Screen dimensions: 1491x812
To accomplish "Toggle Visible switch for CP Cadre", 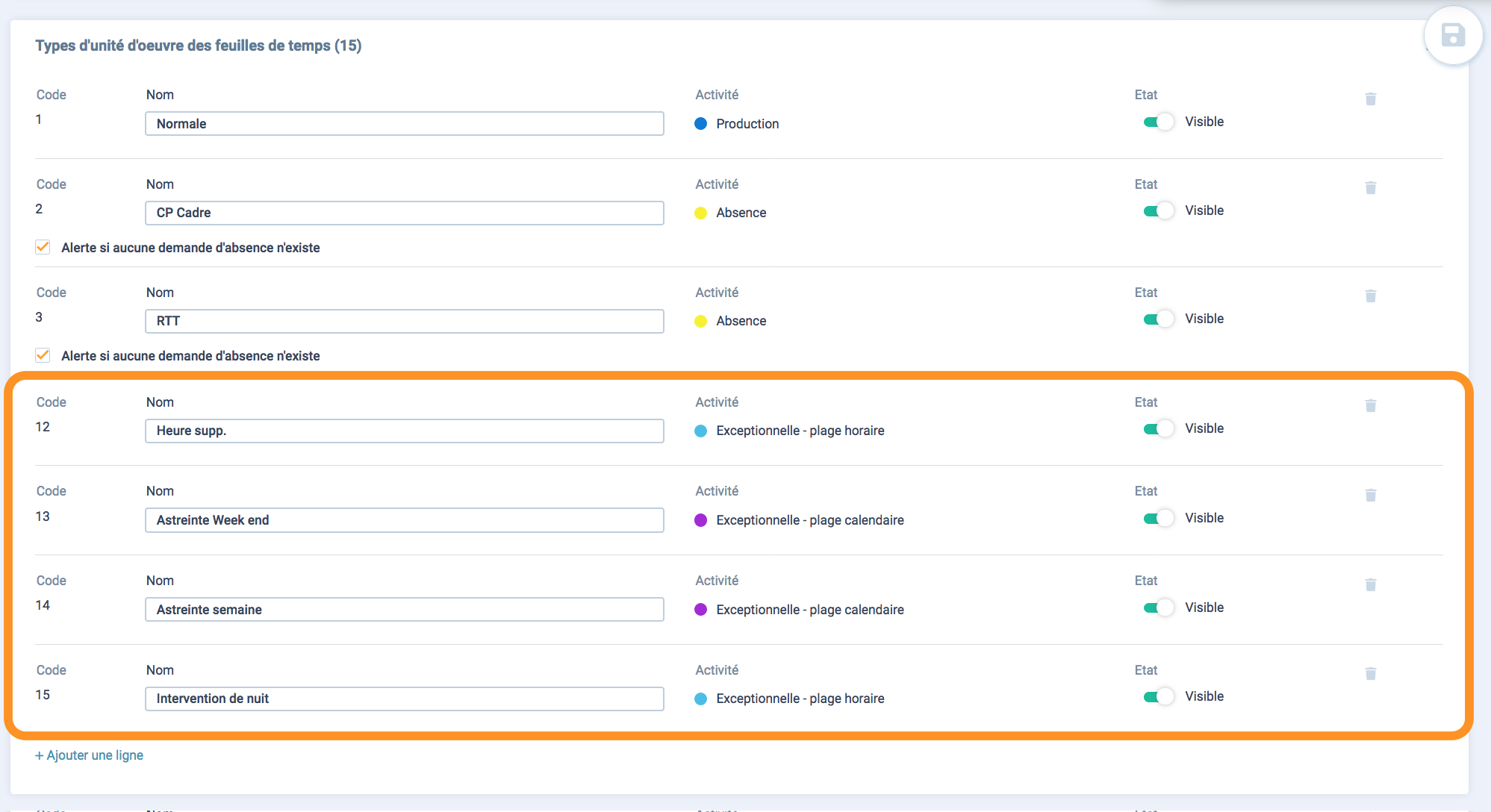I will tap(1159, 210).
